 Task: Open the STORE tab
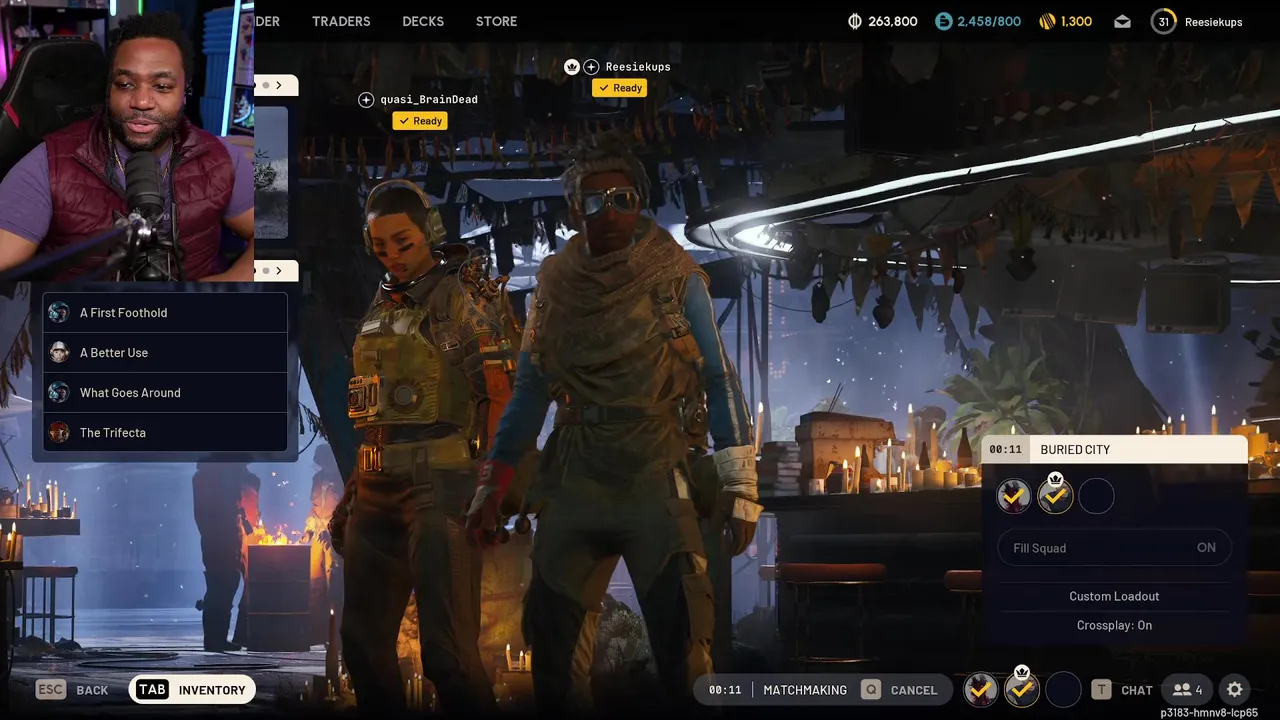click(496, 21)
